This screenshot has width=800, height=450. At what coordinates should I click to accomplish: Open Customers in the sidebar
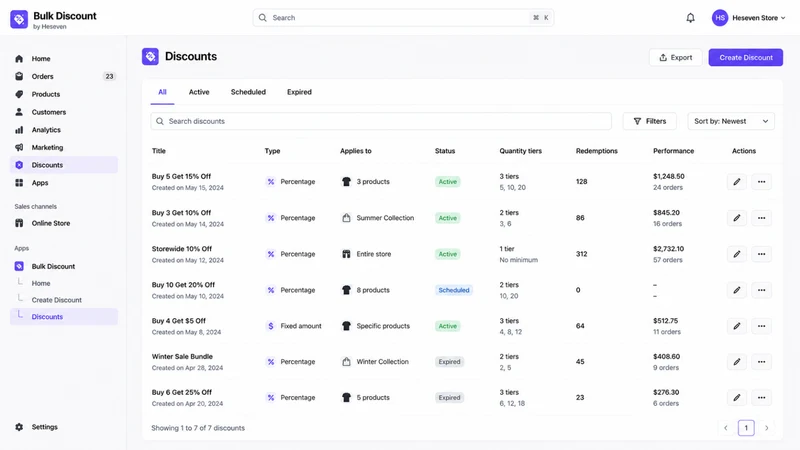pos(64,112)
